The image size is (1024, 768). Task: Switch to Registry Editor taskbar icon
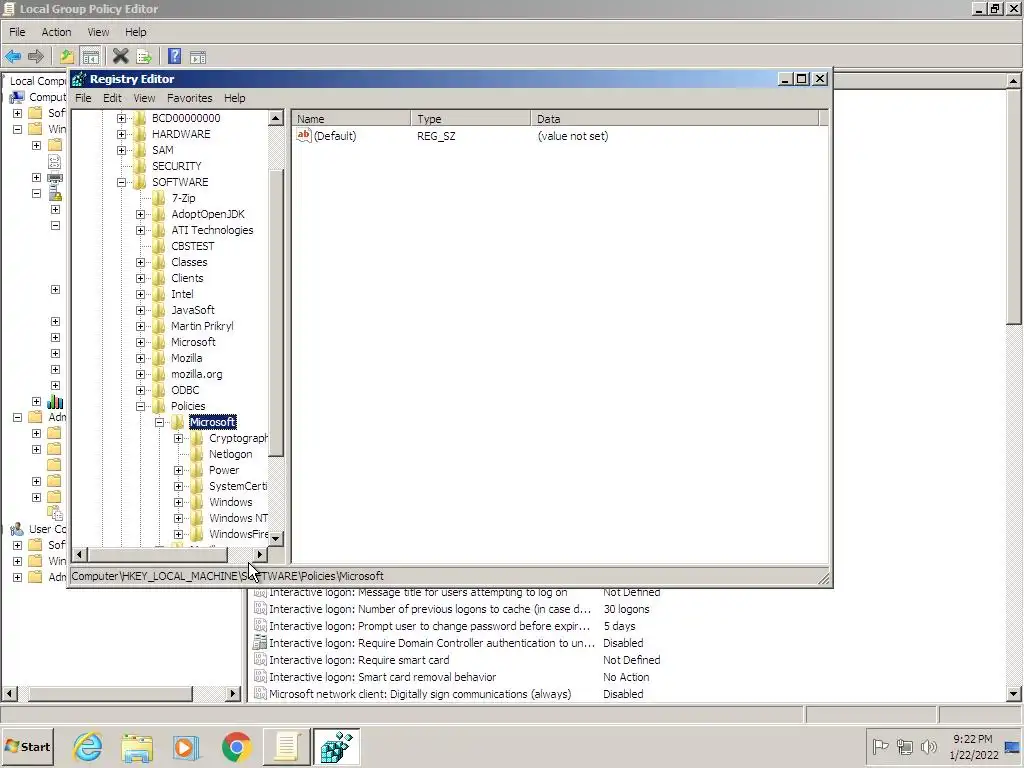[x=336, y=746]
